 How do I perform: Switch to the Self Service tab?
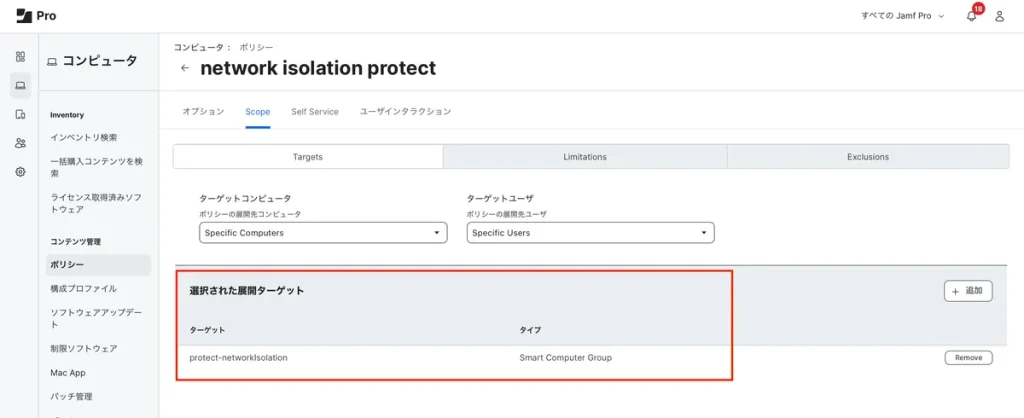[315, 112]
